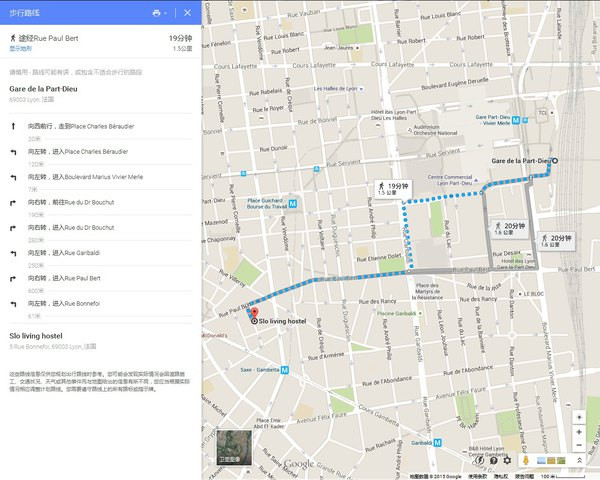The image size is (600, 480).
Task: Switch to satellite imagery thumbnail
Action: coord(234,447)
